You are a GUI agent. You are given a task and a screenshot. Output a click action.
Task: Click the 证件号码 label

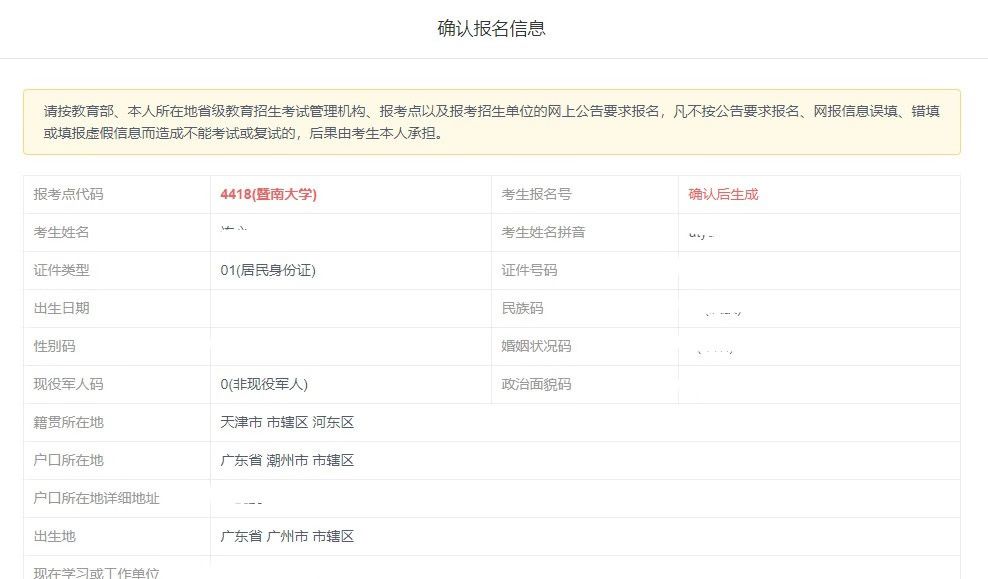pos(529,270)
